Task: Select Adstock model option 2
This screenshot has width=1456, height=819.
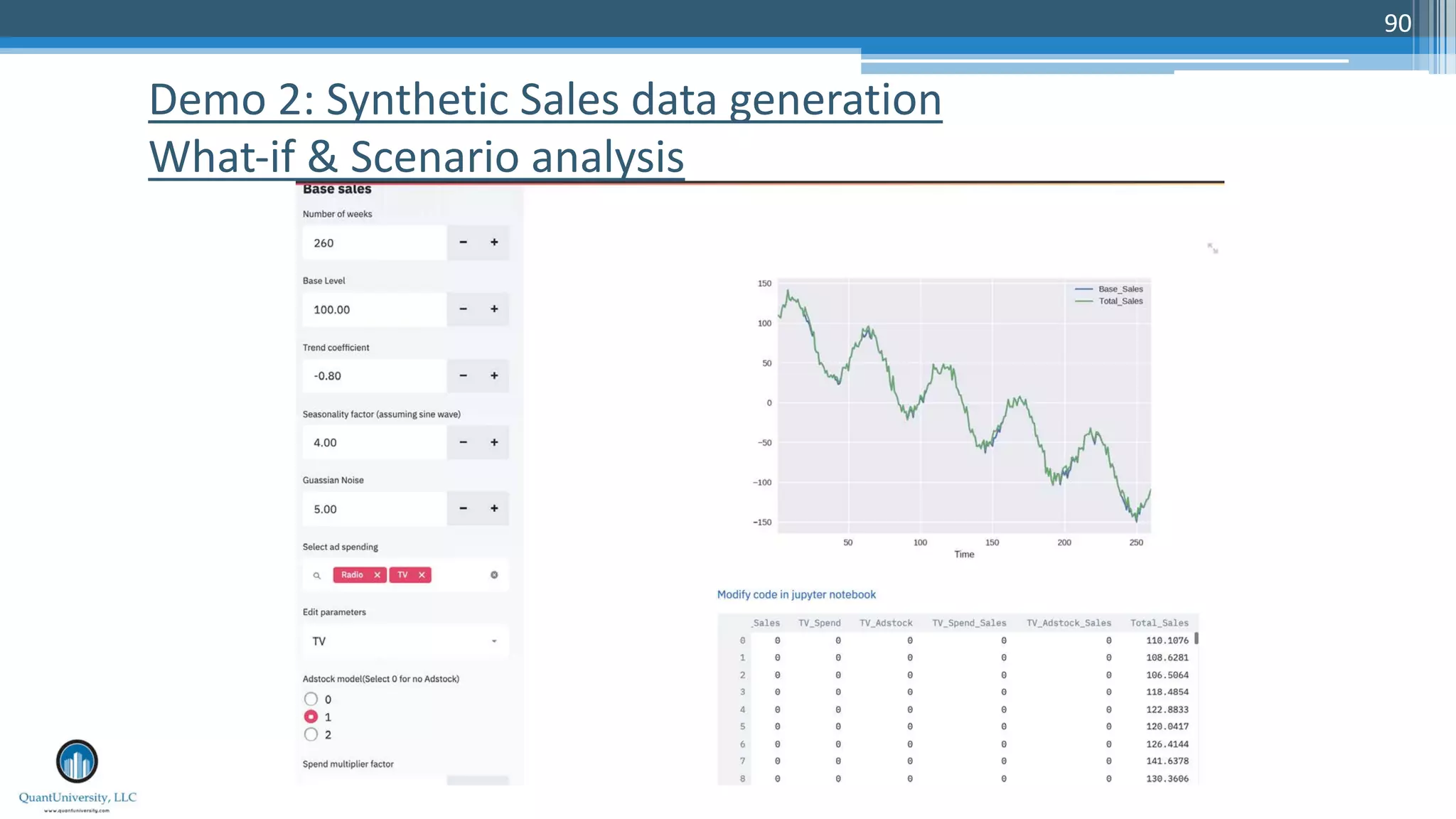Action: click(x=311, y=734)
